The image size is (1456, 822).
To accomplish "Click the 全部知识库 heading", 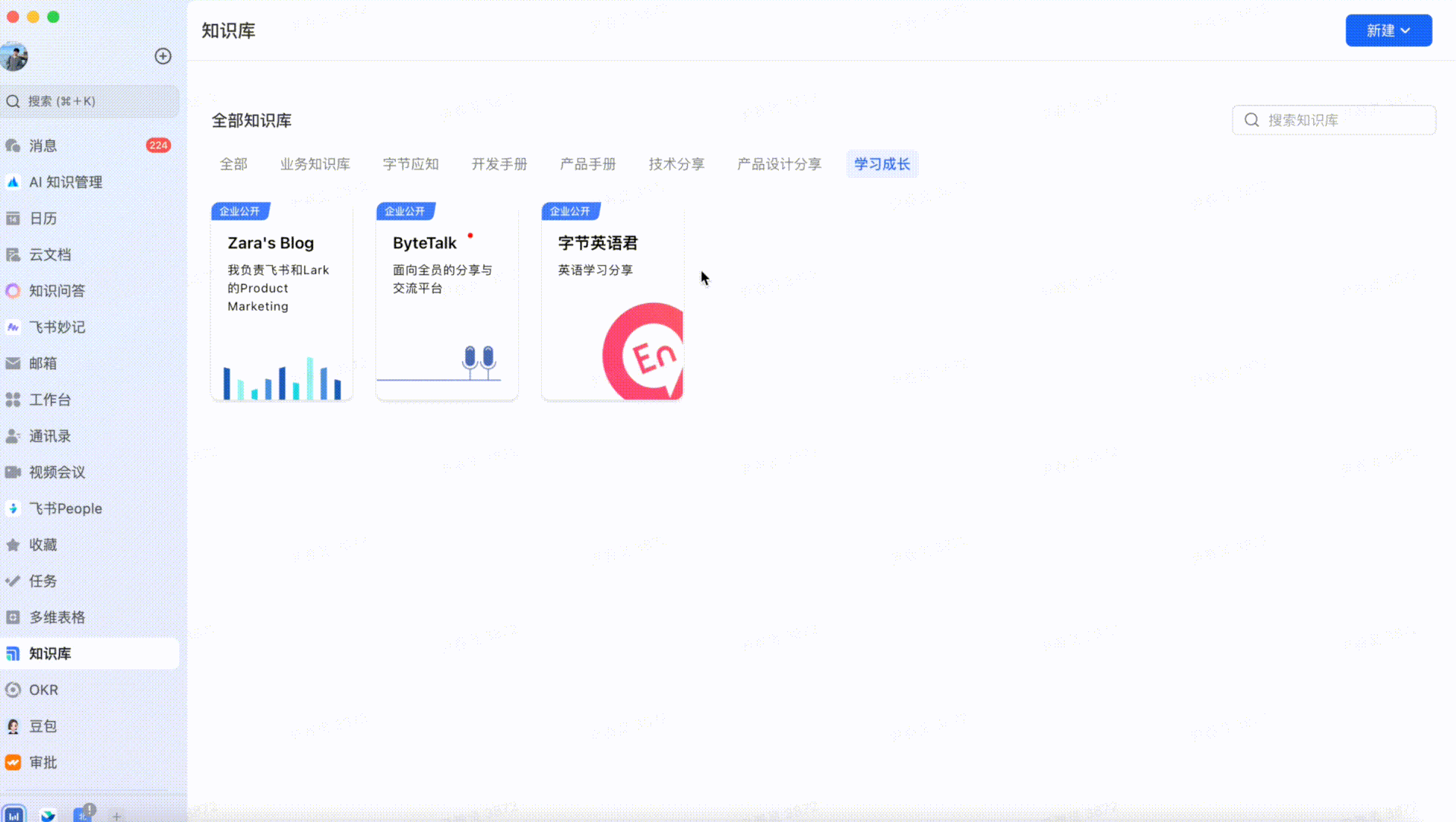I will (x=252, y=121).
